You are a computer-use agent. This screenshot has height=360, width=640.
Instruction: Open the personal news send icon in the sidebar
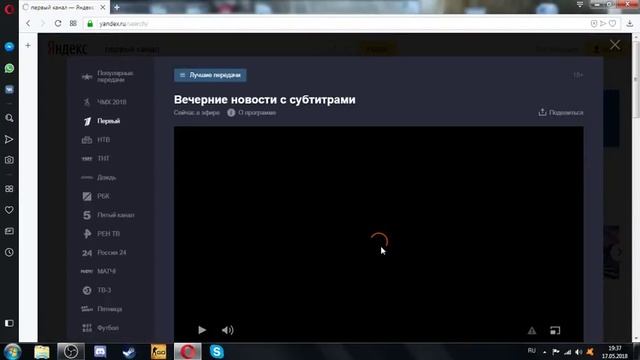click(x=9, y=140)
